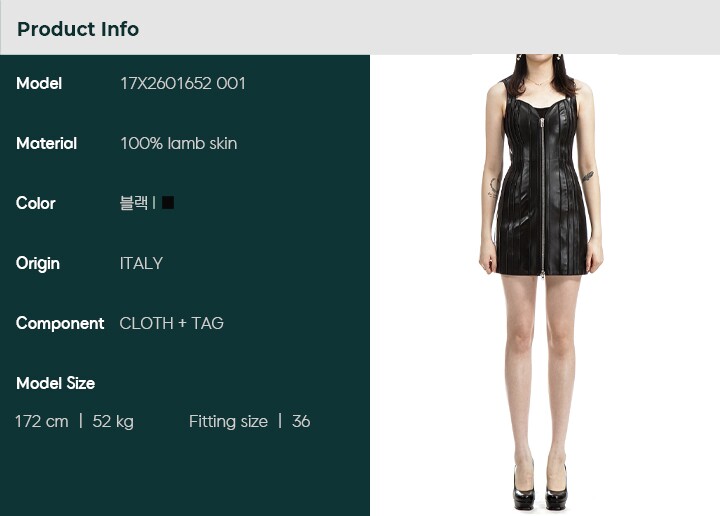Select the model number 17X2601652 001
Screen dimensions: 720x516
click(x=183, y=84)
